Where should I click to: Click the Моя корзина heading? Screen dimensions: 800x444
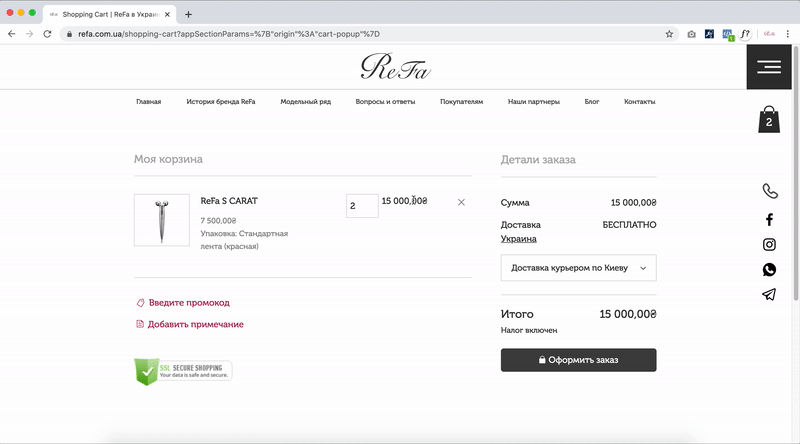coord(168,159)
